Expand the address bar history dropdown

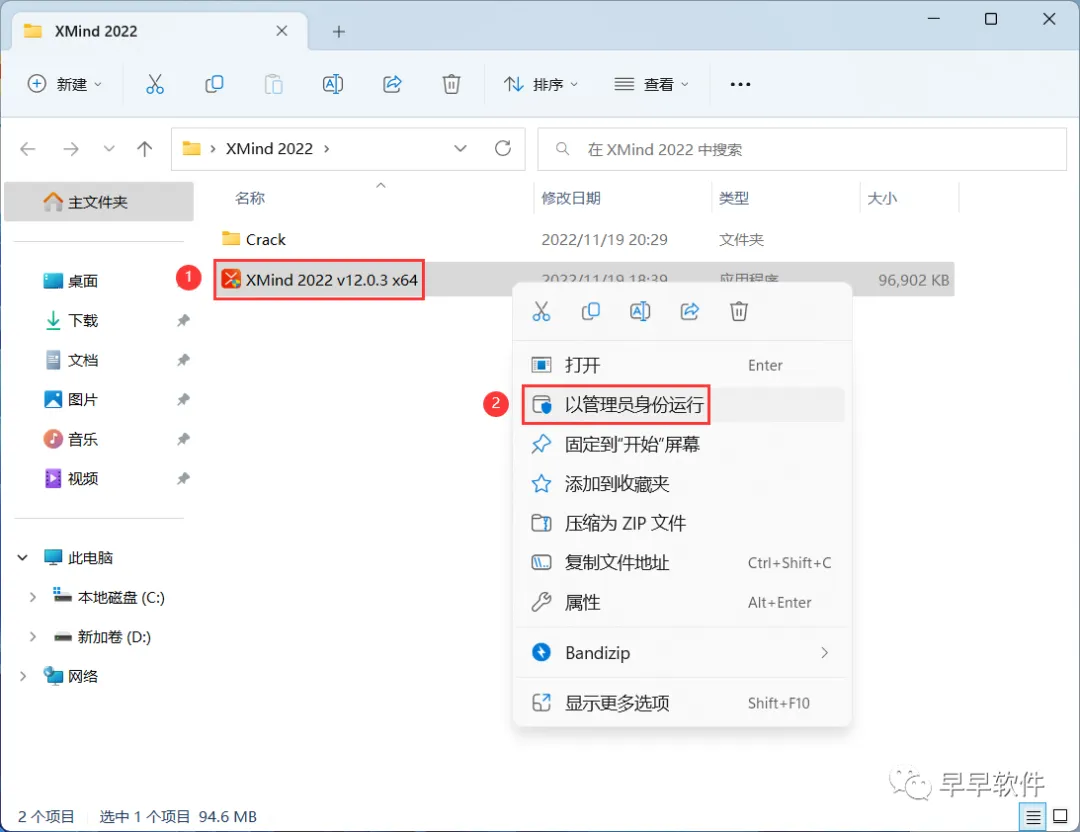click(460, 149)
